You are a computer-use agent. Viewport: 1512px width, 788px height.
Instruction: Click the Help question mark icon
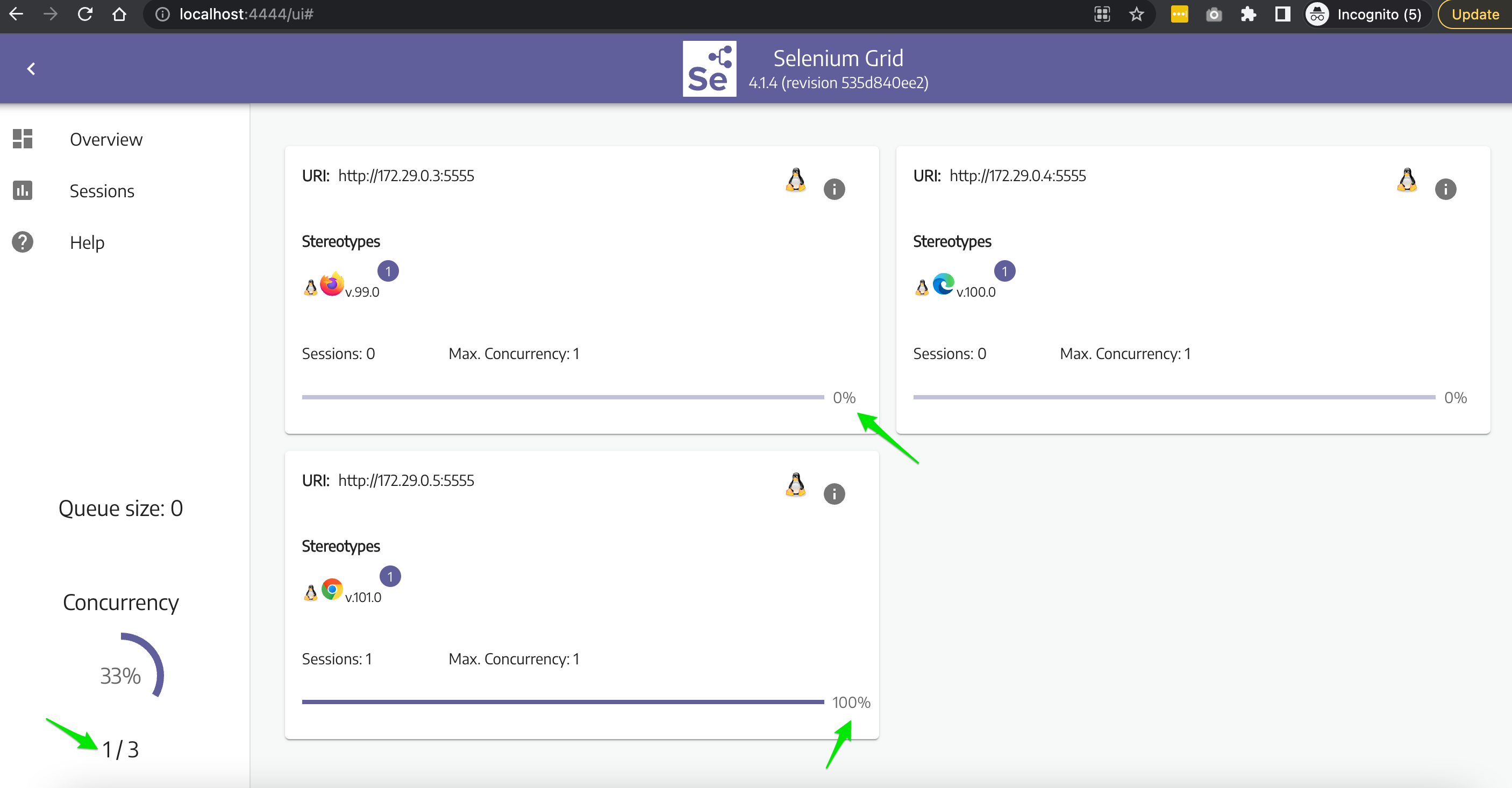pyautogui.click(x=22, y=242)
